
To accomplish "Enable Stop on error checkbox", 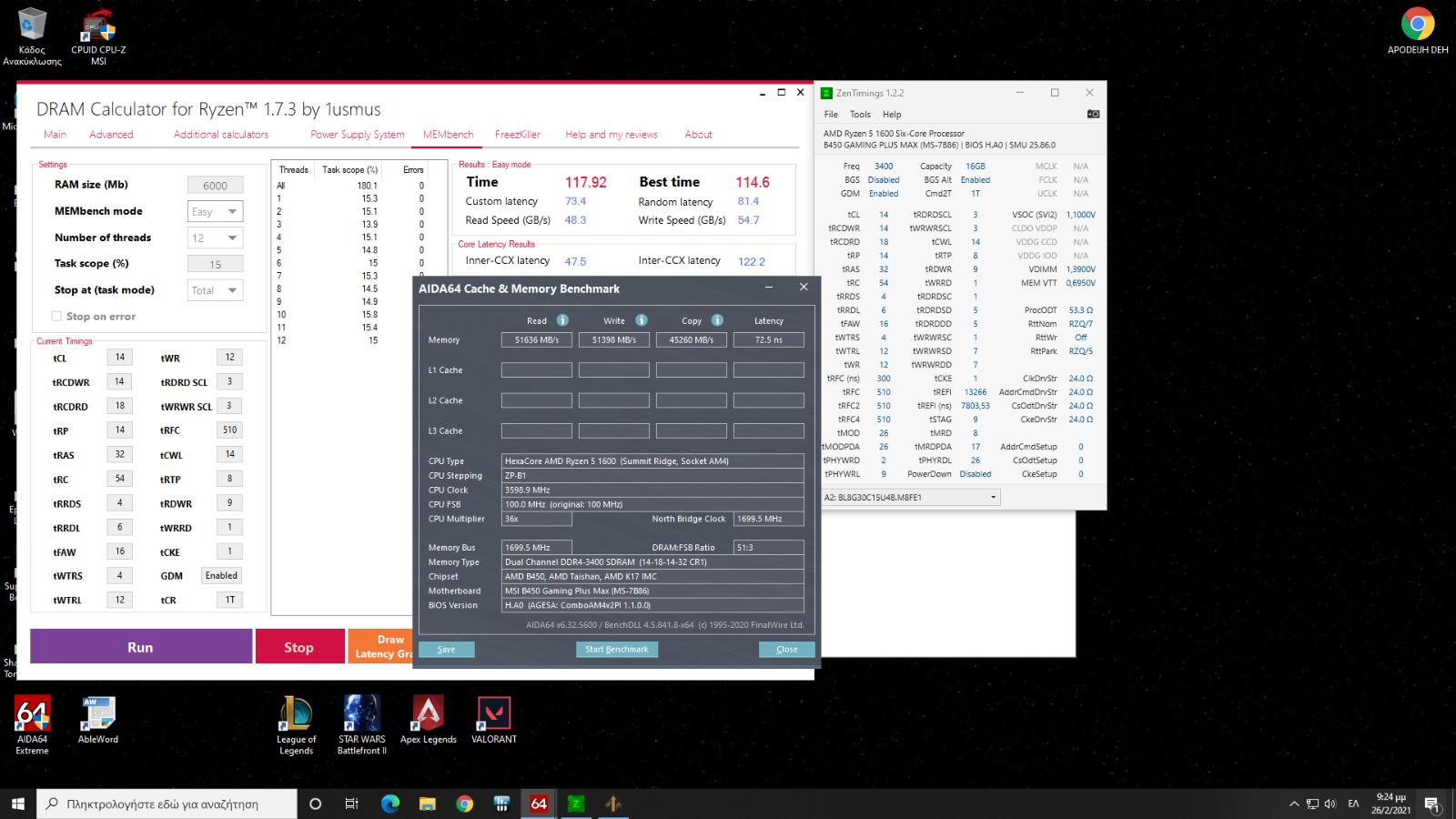I will click(56, 316).
